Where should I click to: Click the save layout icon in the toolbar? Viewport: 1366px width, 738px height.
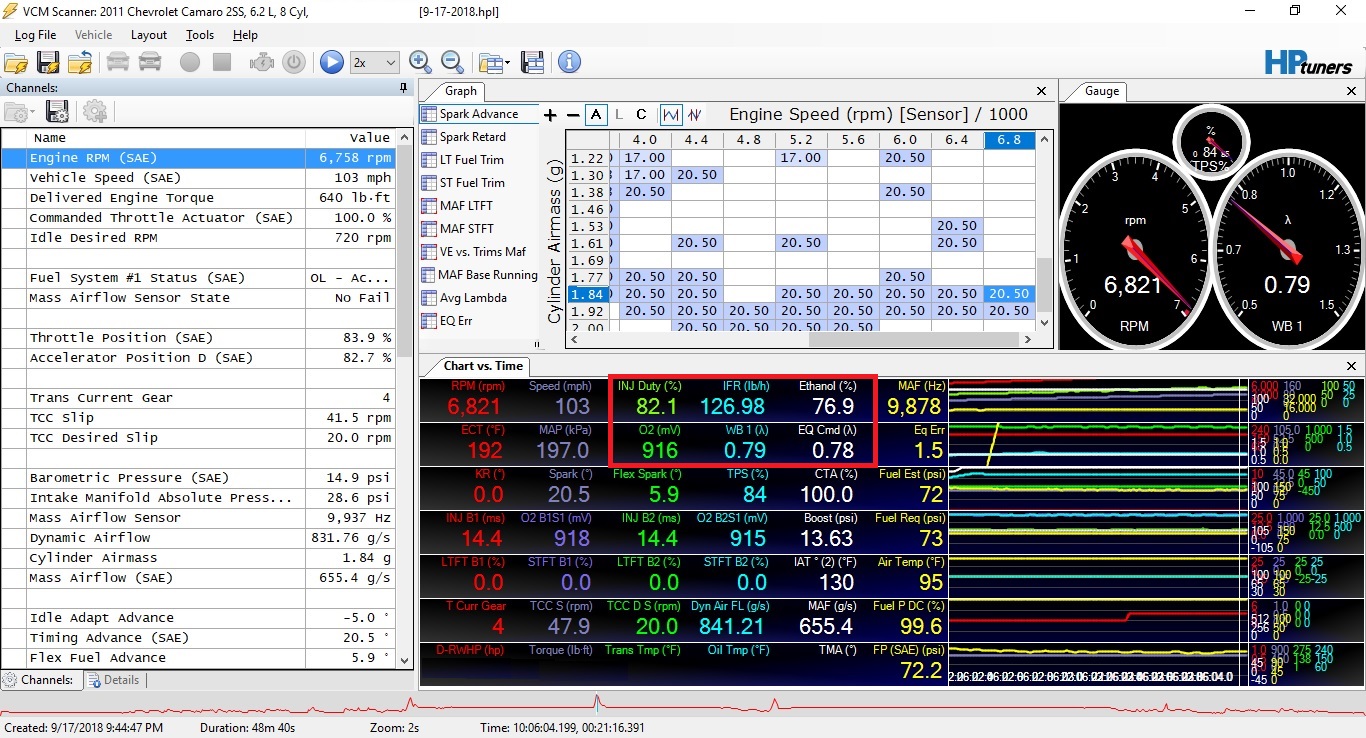[x=532, y=62]
